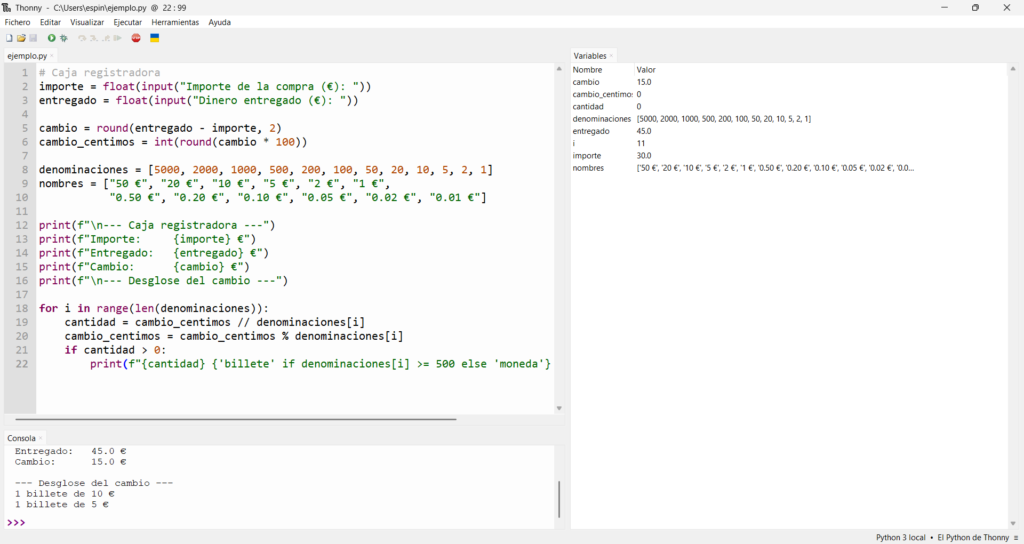Click the Resume execution icon
1024x544 pixels.
click(118, 38)
